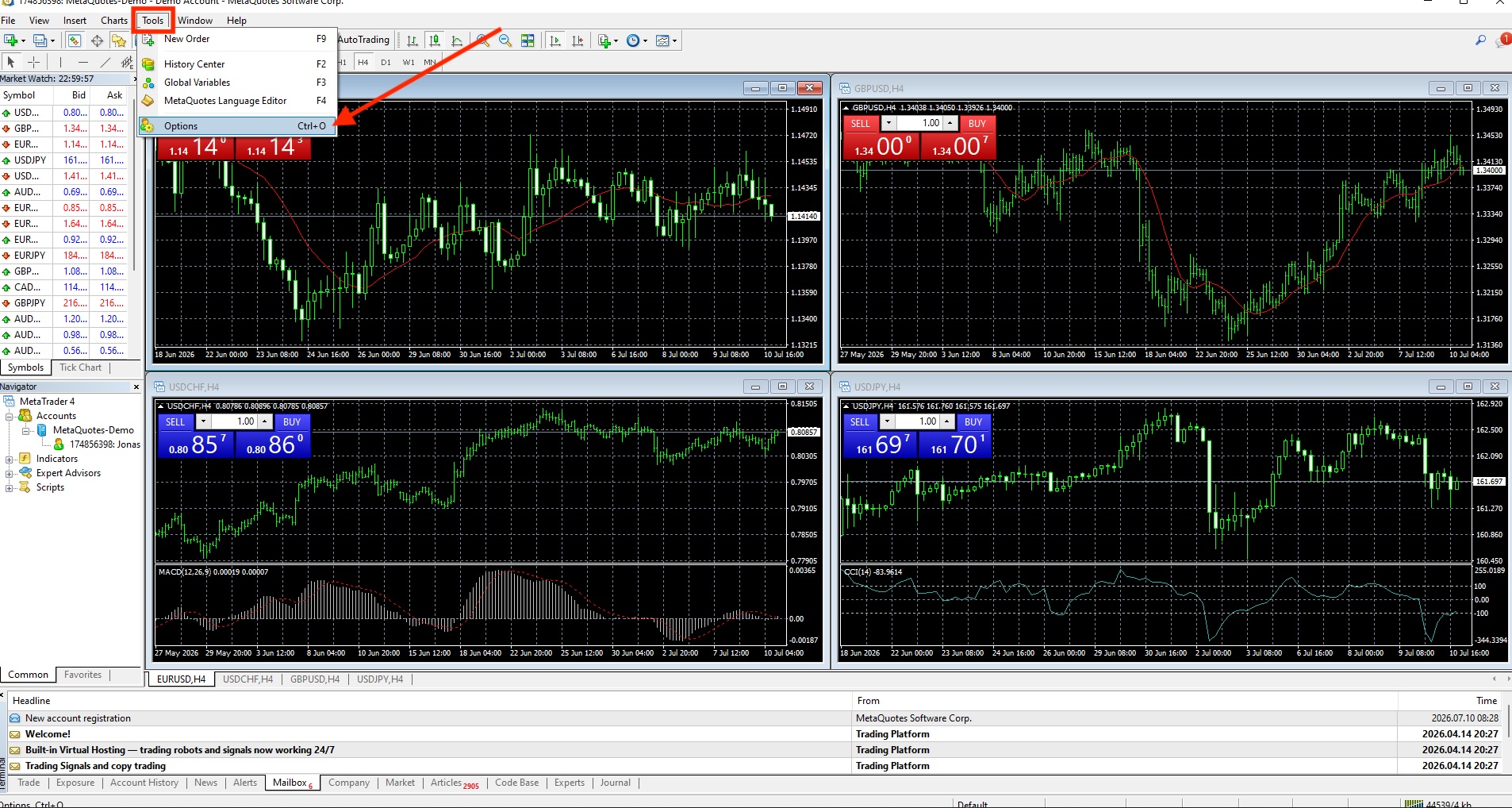Open the notifications bubble icon
The width and height of the screenshot is (1512, 808).
point(1502,40)
